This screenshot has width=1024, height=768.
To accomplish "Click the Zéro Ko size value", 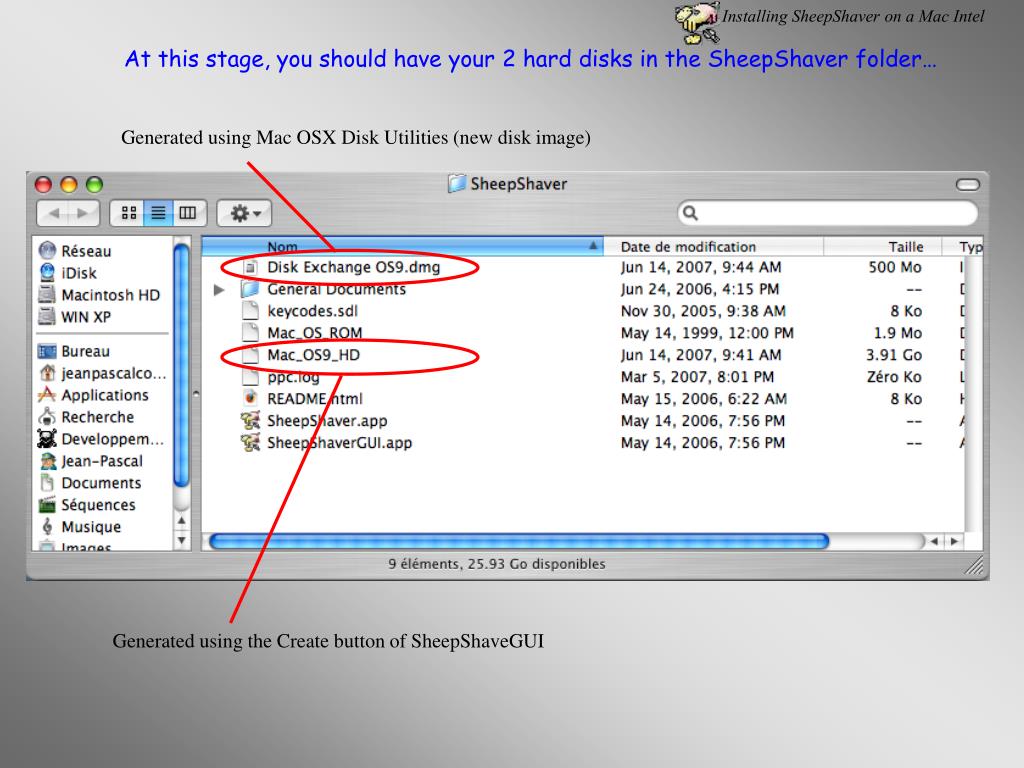I will (894, 377).
